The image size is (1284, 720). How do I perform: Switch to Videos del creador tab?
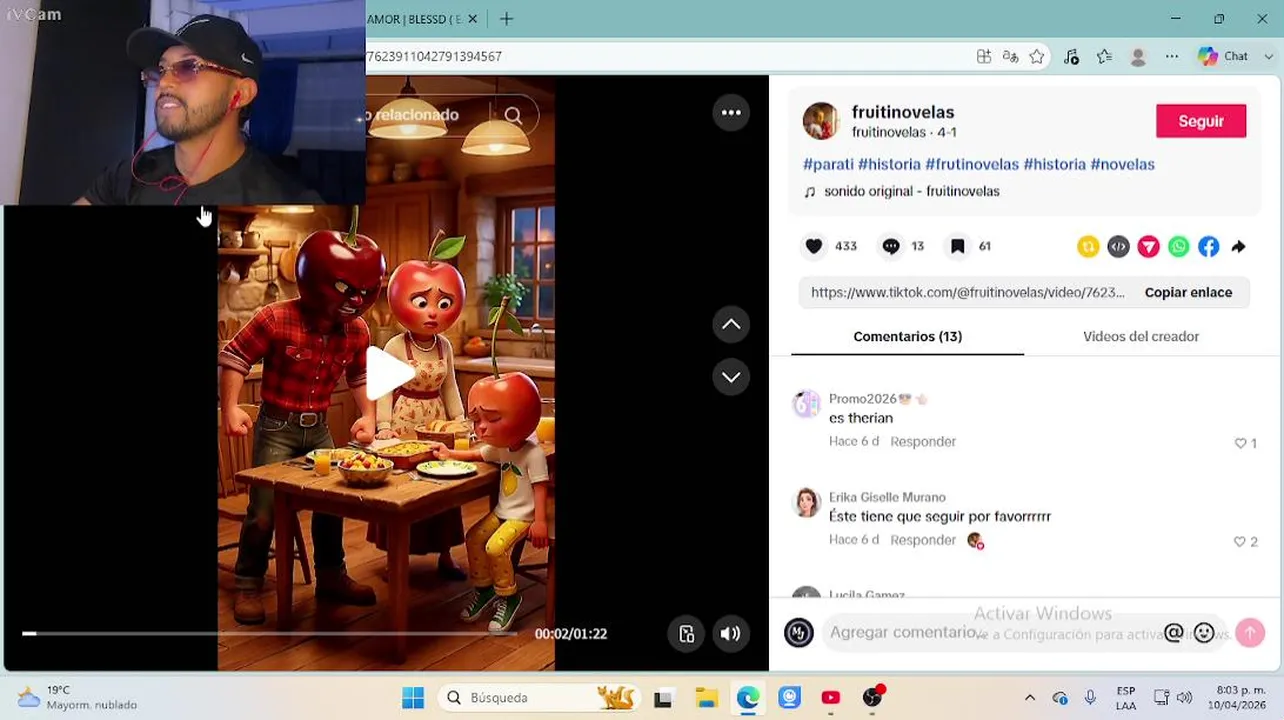click(x=1141, y=336)
